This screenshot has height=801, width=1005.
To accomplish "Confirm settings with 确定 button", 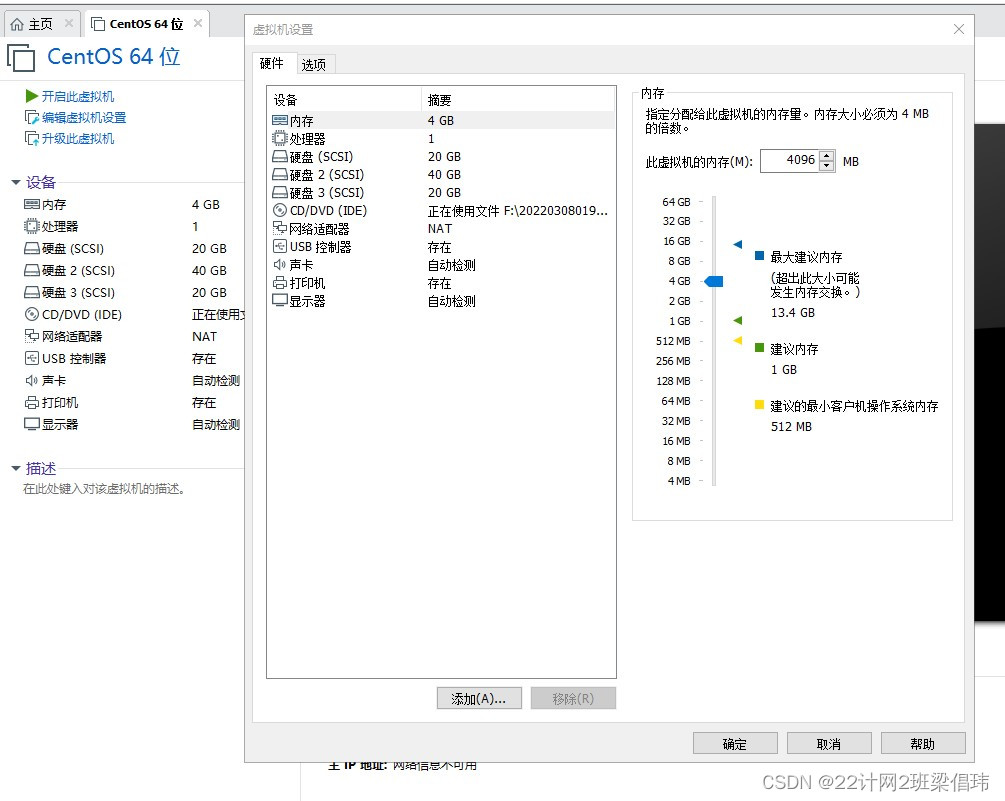I will [735, 744].
